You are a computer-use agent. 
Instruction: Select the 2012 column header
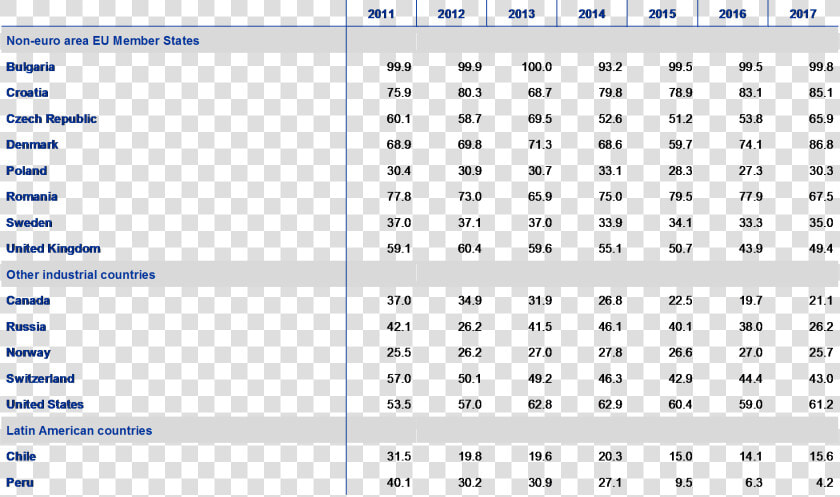tap(451, 14)
